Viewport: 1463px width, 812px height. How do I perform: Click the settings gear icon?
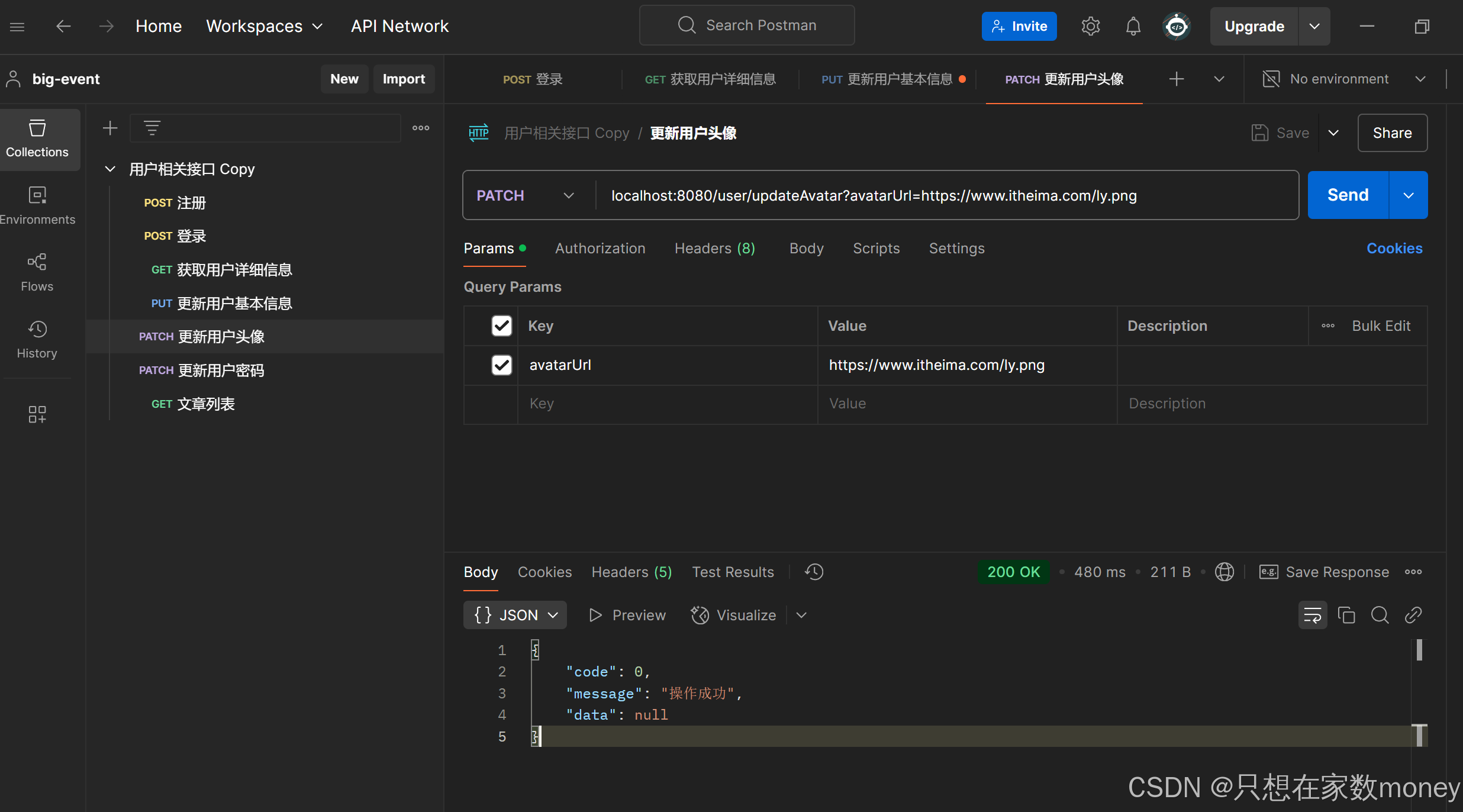point(1090,26)
